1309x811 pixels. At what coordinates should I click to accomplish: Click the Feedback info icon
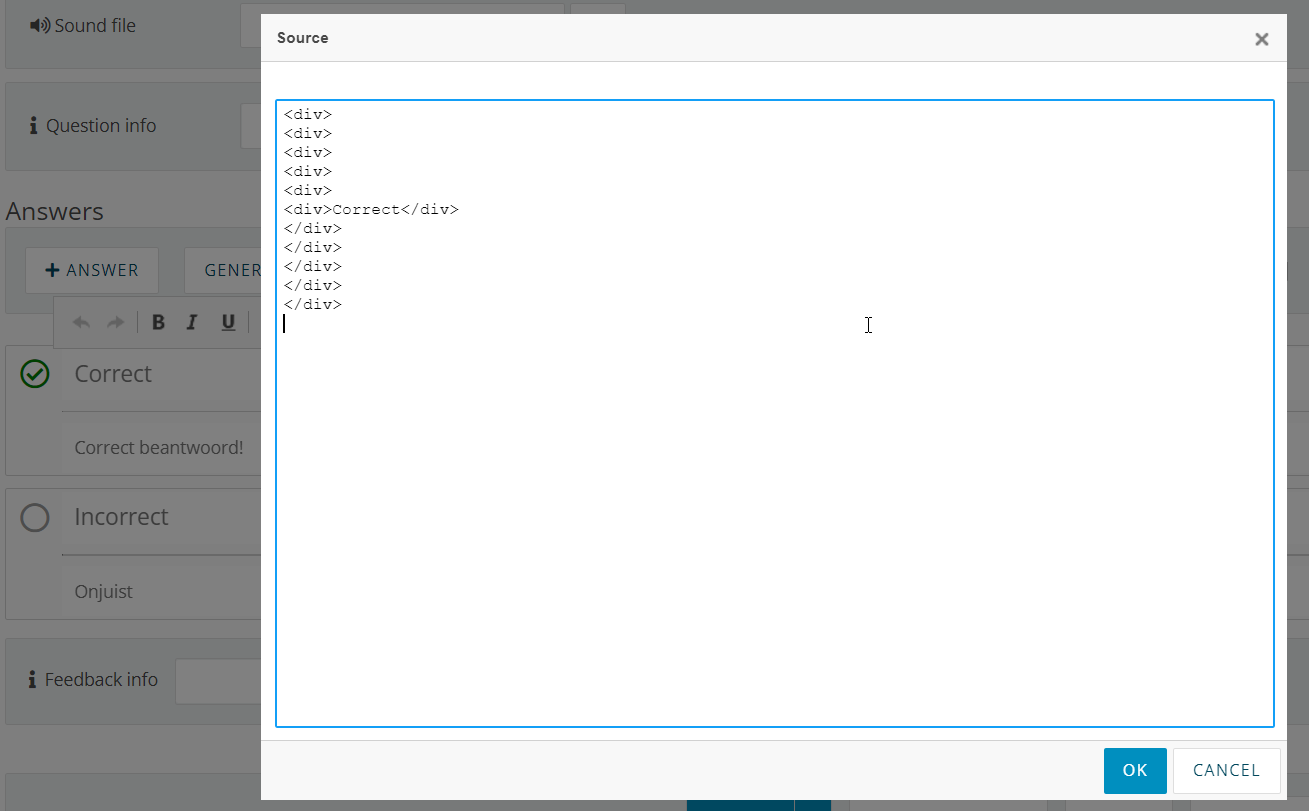[33, 680]
